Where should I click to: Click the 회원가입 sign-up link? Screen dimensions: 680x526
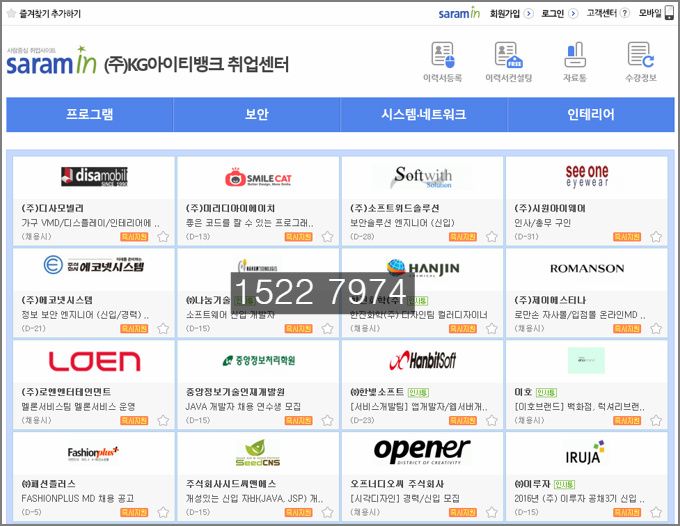(x=505, y=13)
